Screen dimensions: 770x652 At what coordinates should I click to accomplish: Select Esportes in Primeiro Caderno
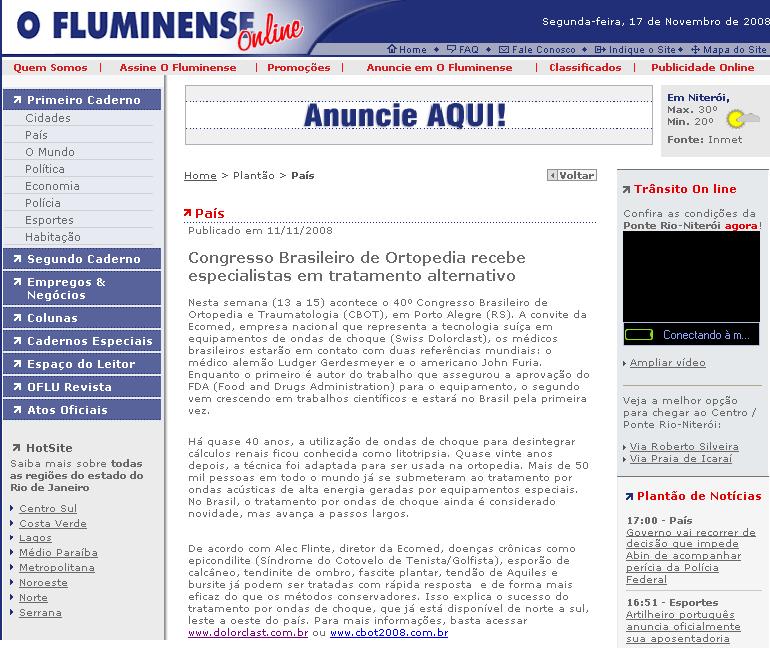coord(49,220)
